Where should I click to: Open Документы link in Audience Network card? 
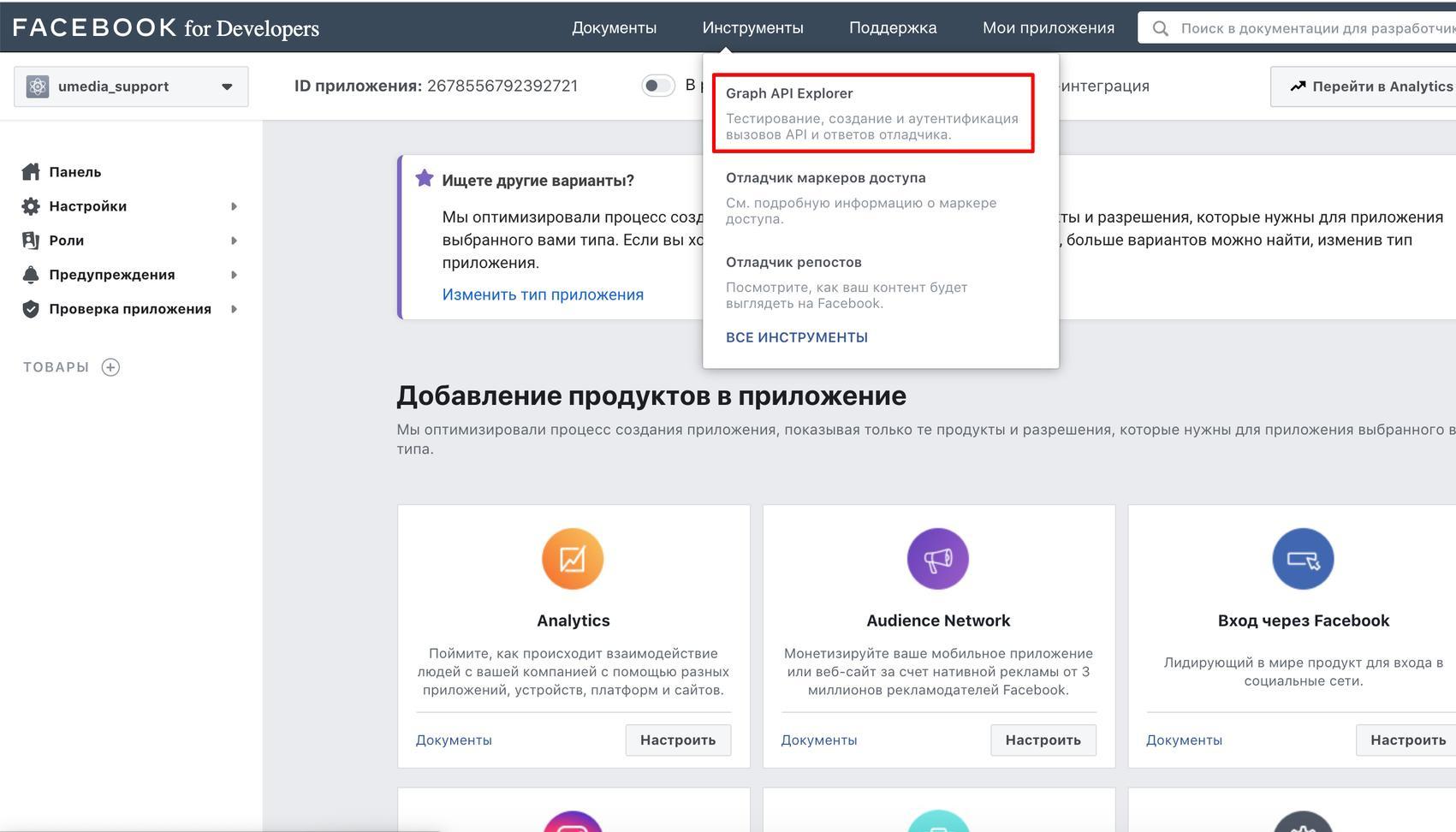819,740
